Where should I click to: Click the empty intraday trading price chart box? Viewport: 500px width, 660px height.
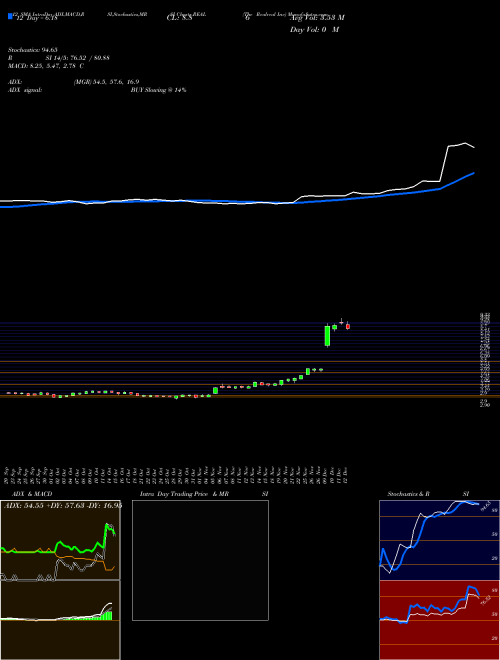200,560
